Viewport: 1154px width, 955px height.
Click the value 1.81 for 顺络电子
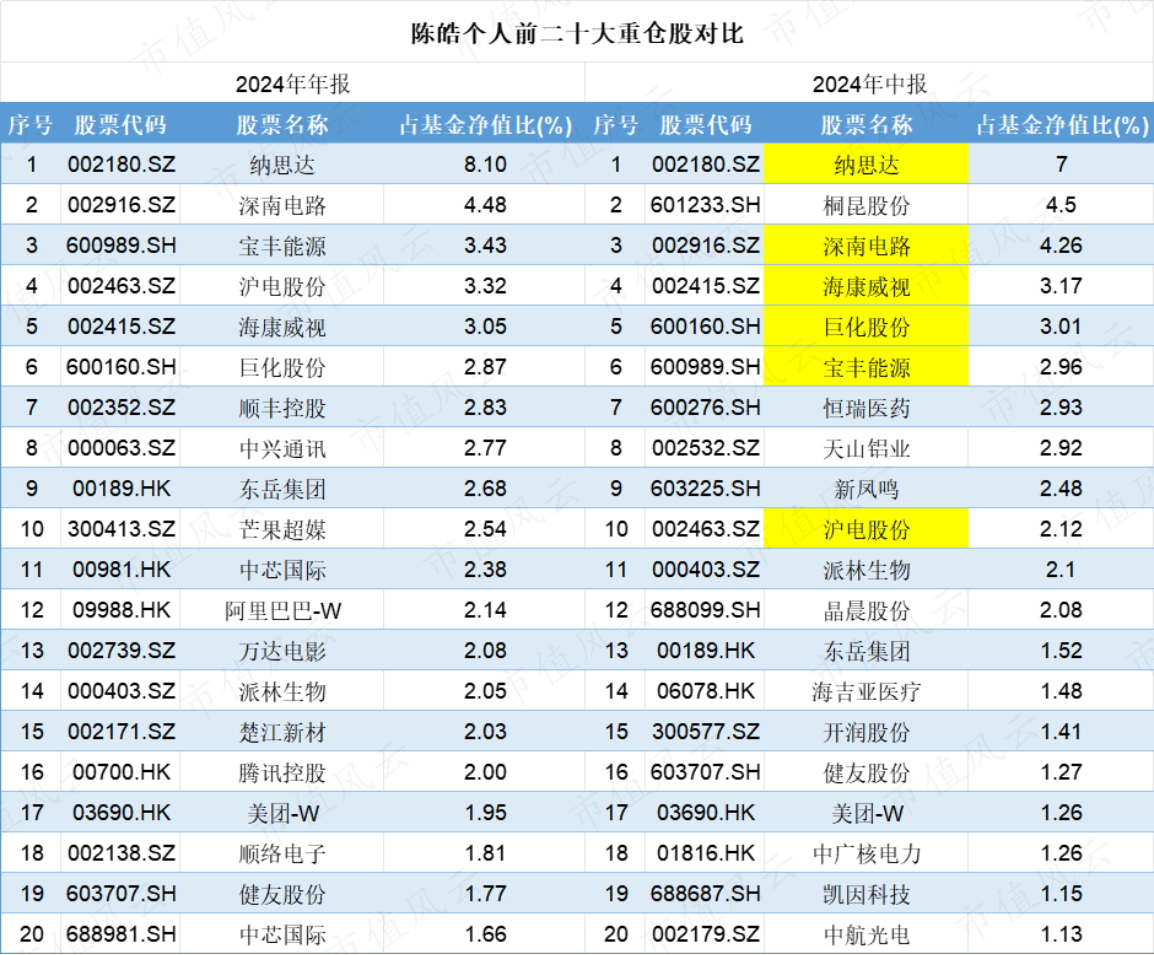[485, 853]
